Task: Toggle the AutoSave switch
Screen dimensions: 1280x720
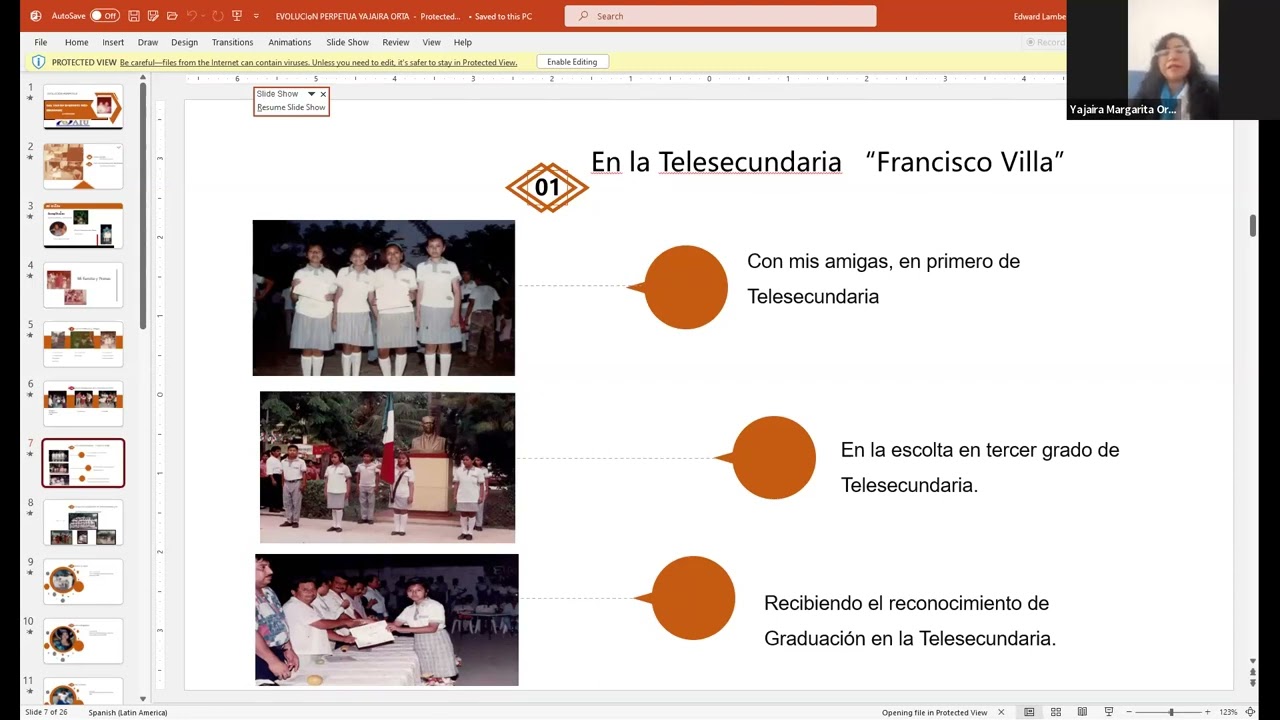Action: pyautogui.click(x=104, y=16)
